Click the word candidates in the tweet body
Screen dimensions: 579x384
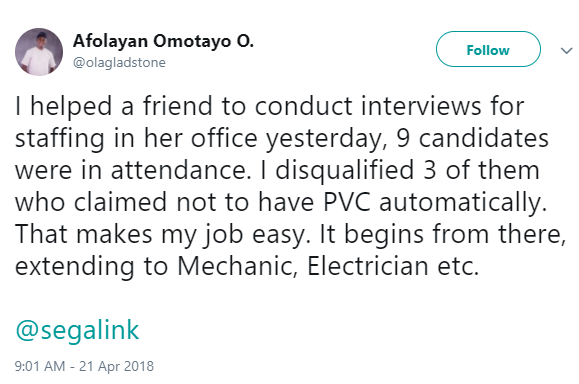click(484, 138)
